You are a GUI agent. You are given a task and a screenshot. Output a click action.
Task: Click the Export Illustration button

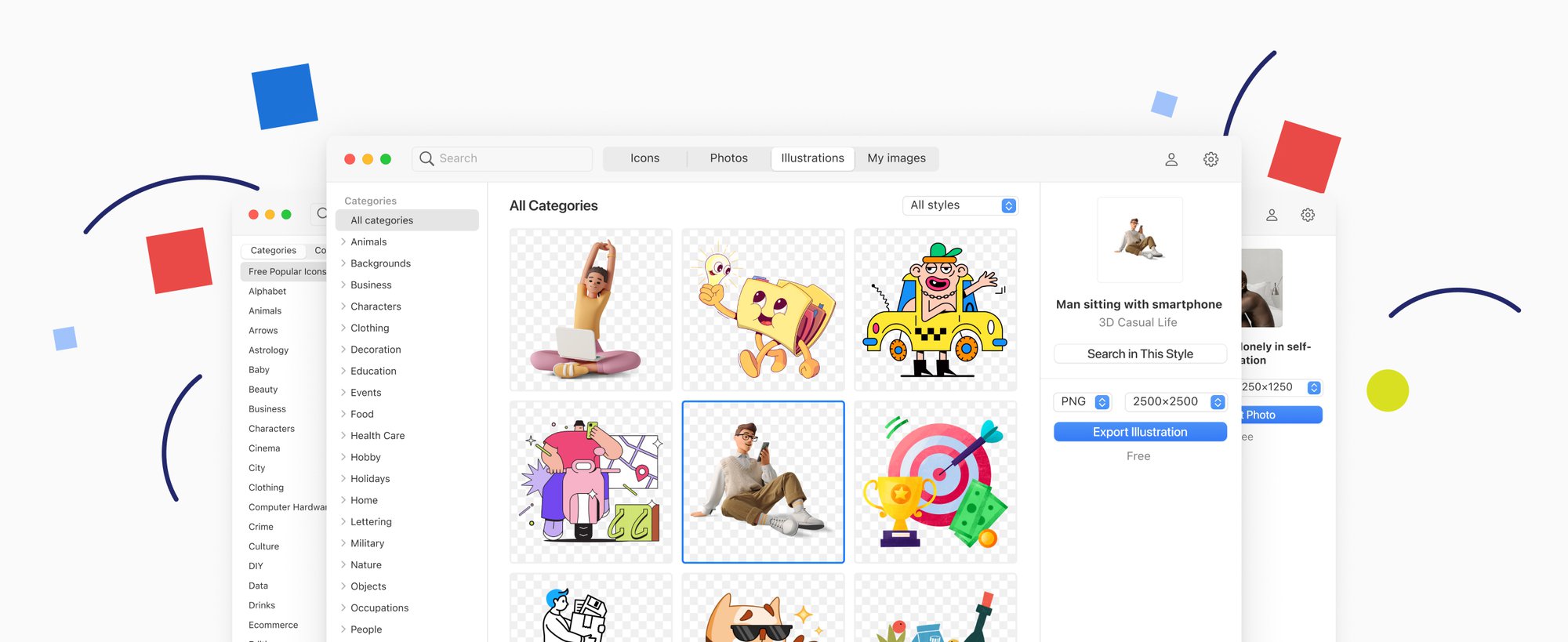[1140, 432]
